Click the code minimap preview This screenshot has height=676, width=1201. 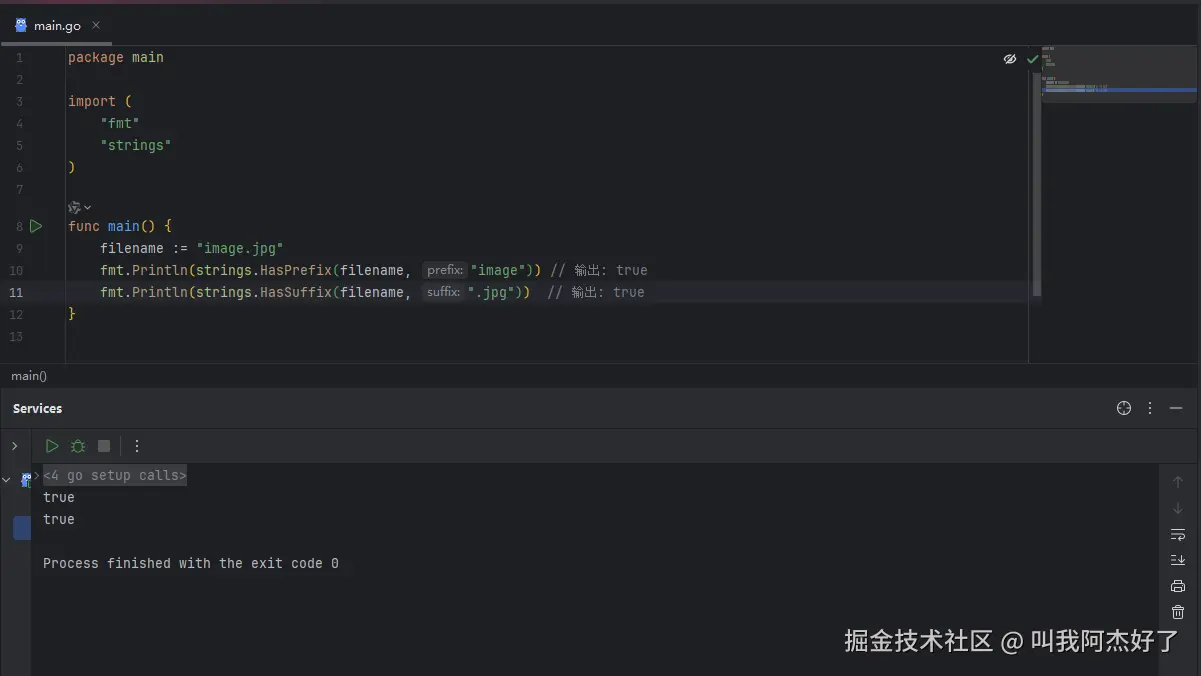pos(1118,75)
